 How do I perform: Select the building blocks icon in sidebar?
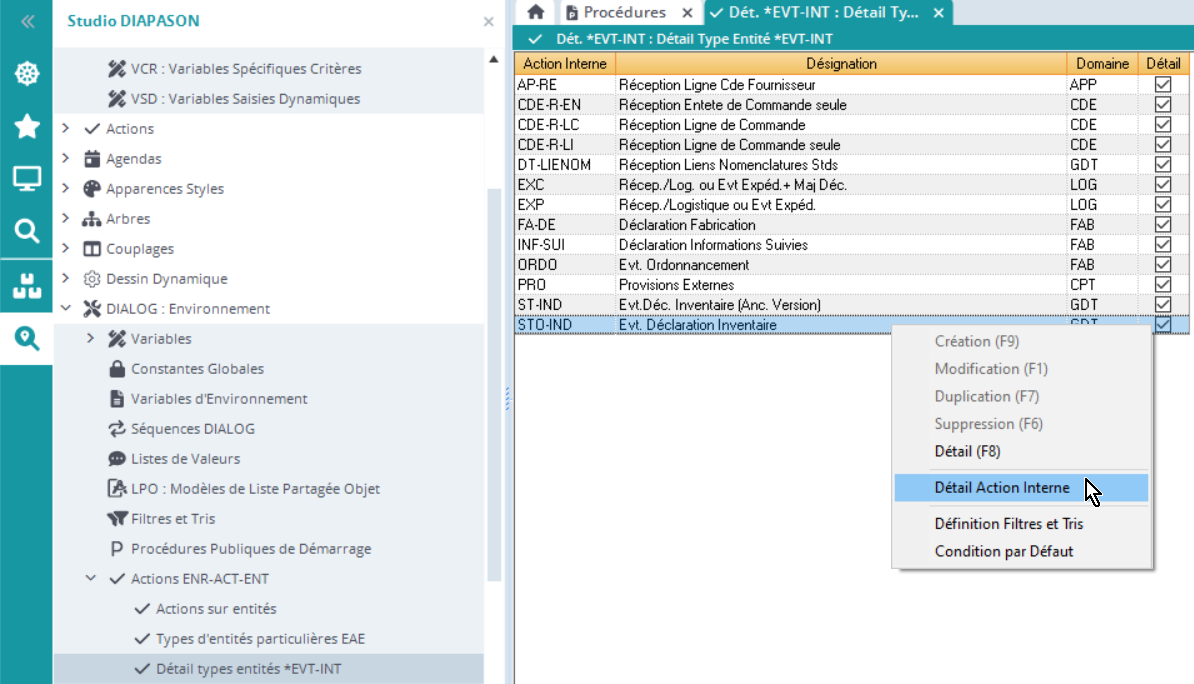tap(26, 285)
